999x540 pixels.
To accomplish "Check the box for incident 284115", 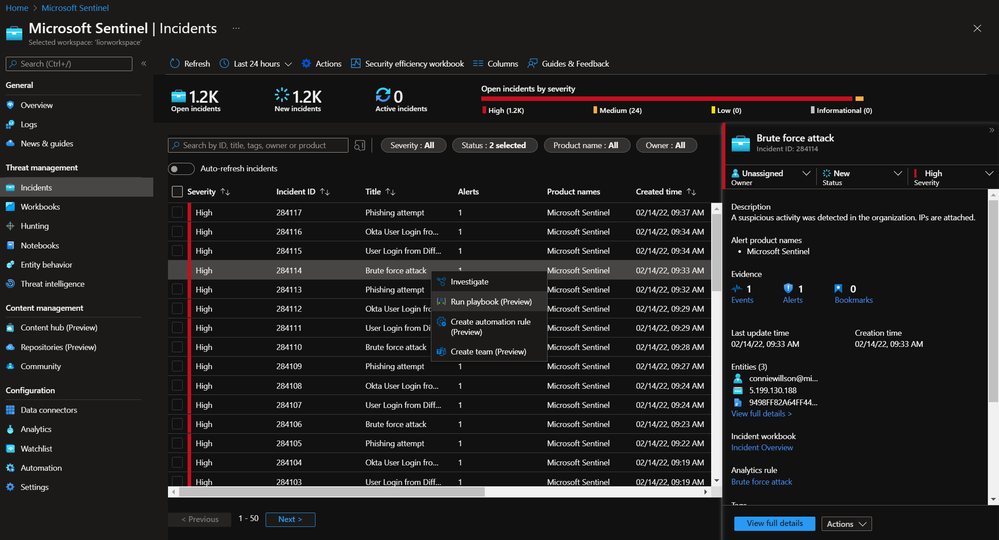I will point(177,251).
